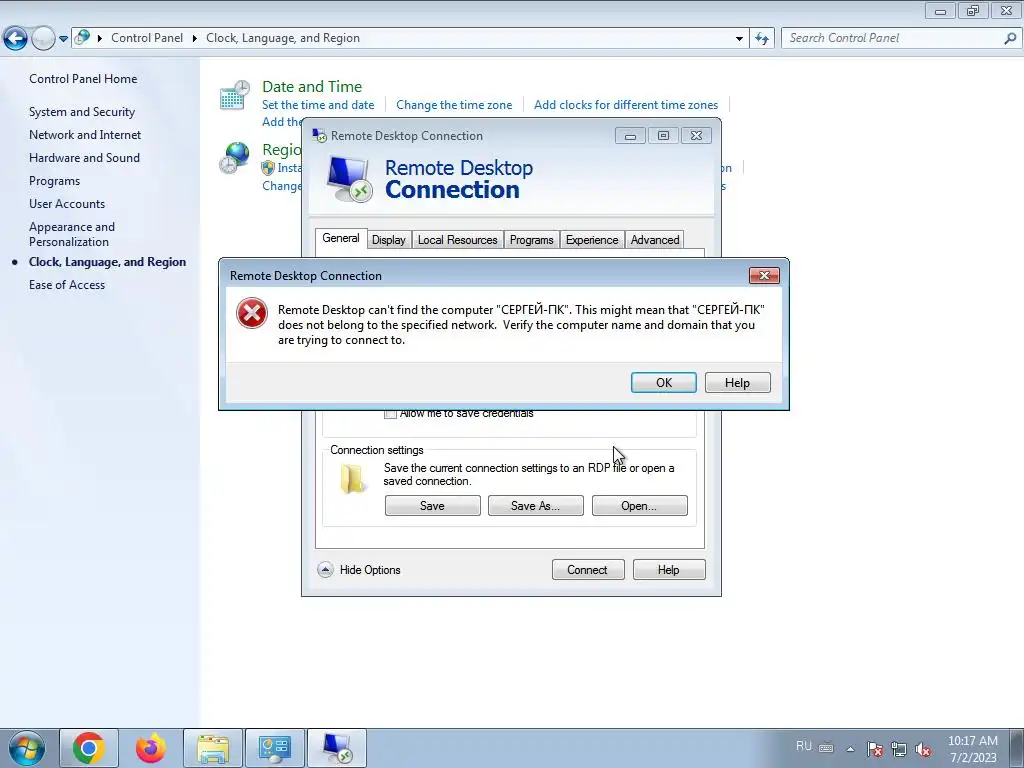Click the RU language indicator

click(x=804, y=746)
